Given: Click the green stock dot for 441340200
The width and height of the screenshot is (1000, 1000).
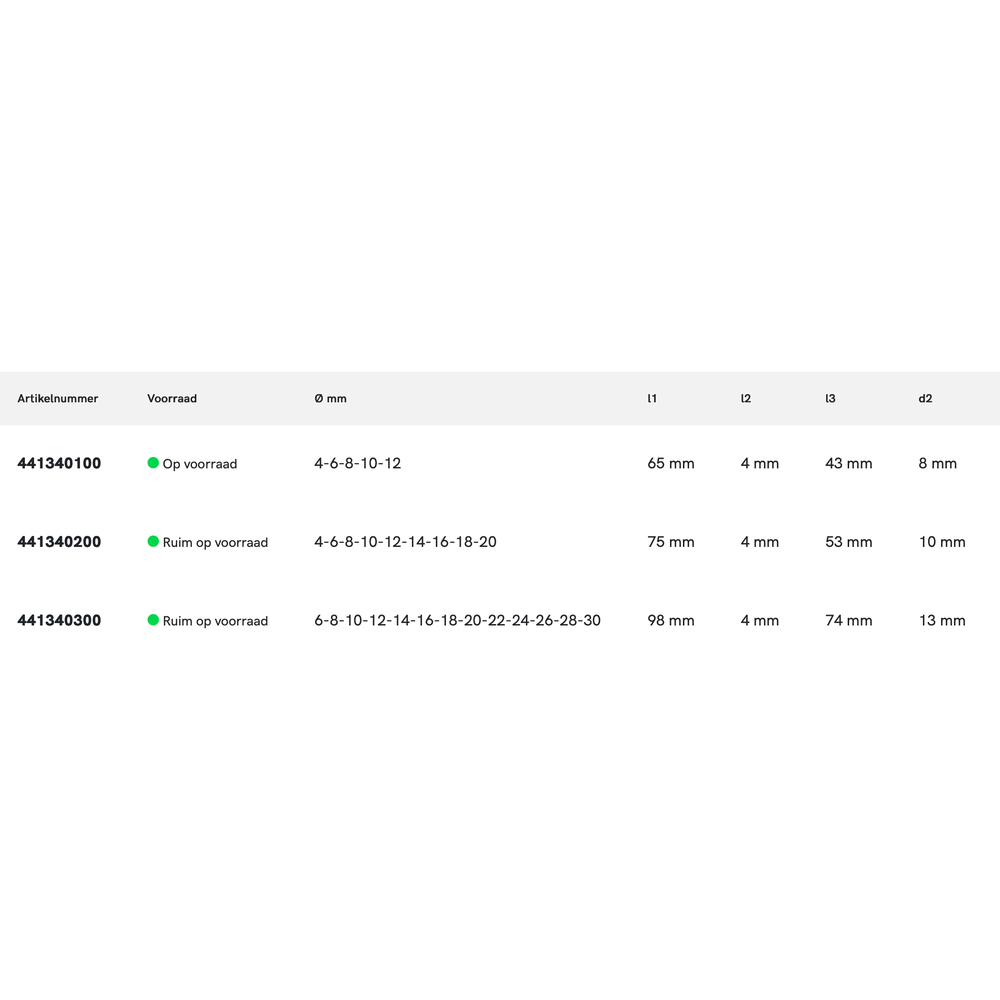Looking at the screenshot, I should pos(153,541).
